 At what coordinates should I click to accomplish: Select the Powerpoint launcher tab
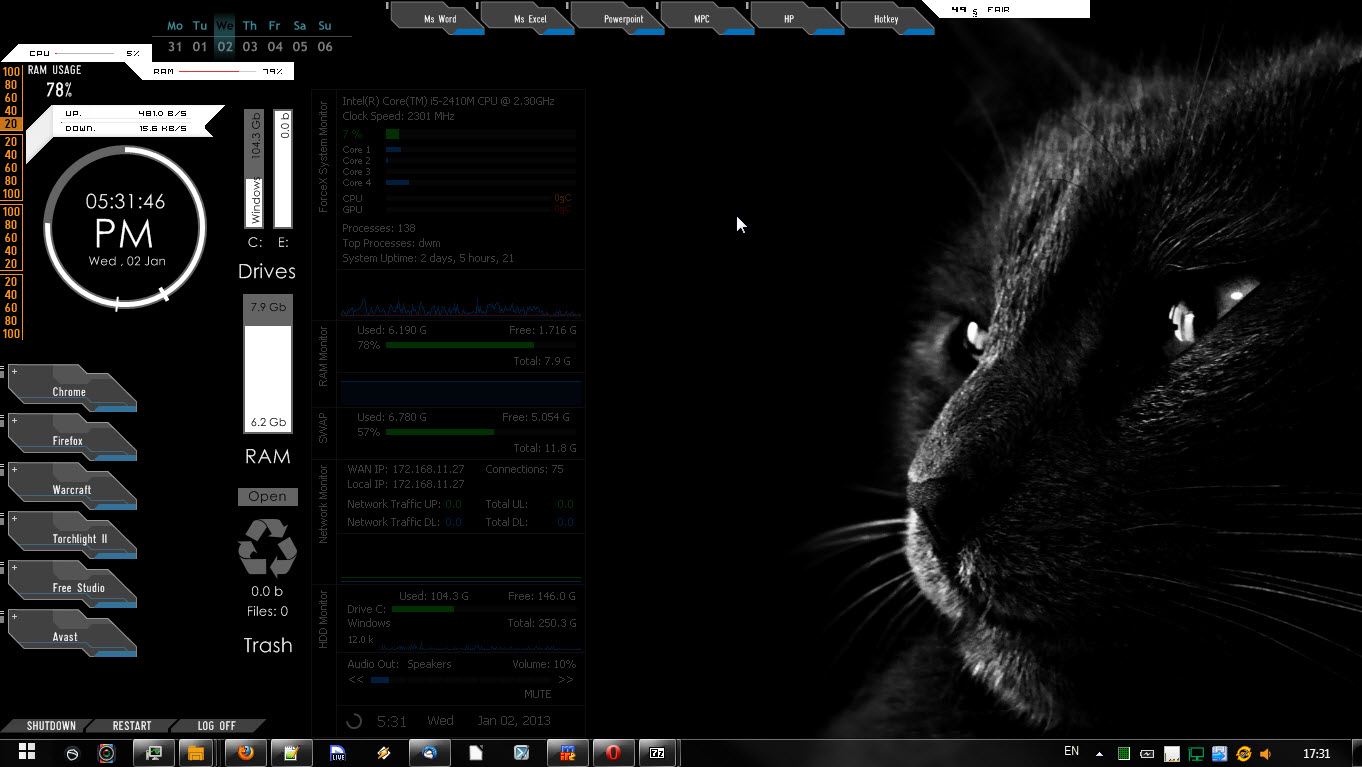click(623, 19)
